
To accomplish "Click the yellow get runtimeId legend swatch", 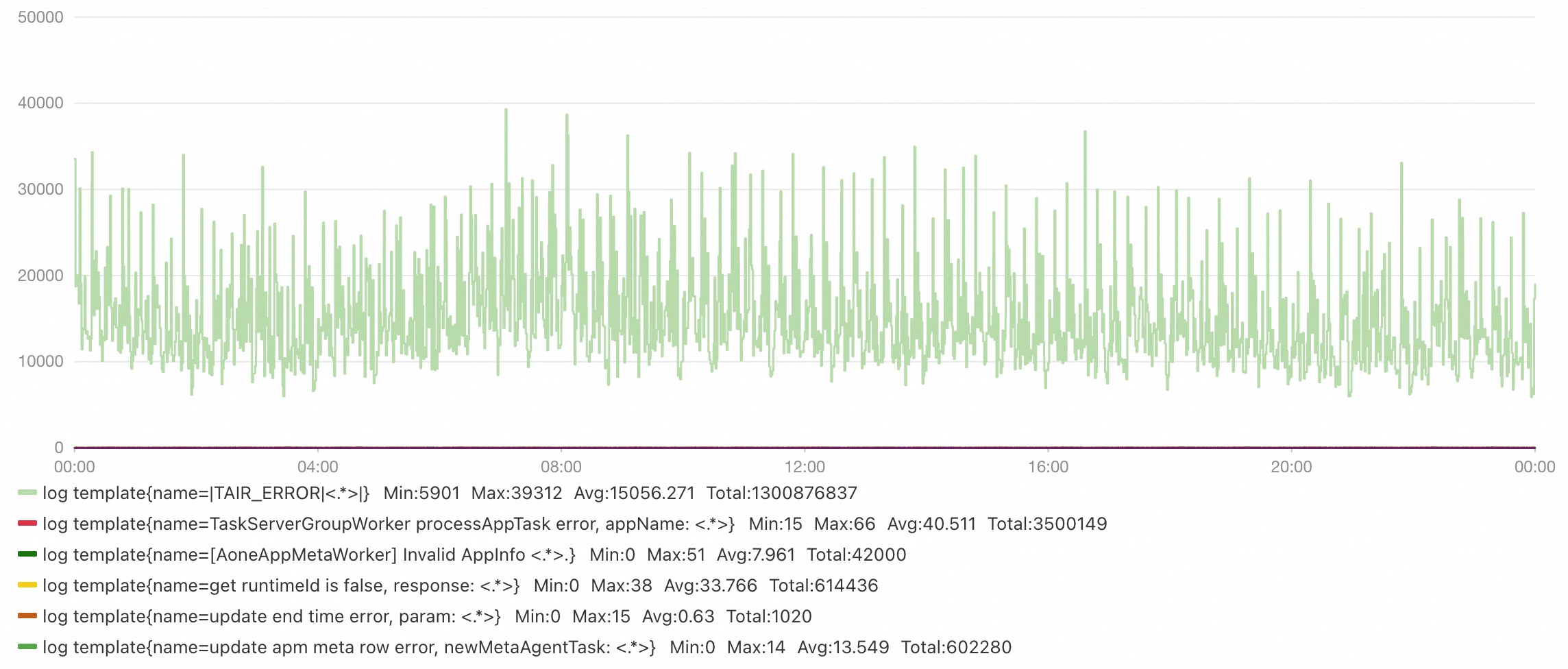I will [27, 585].
